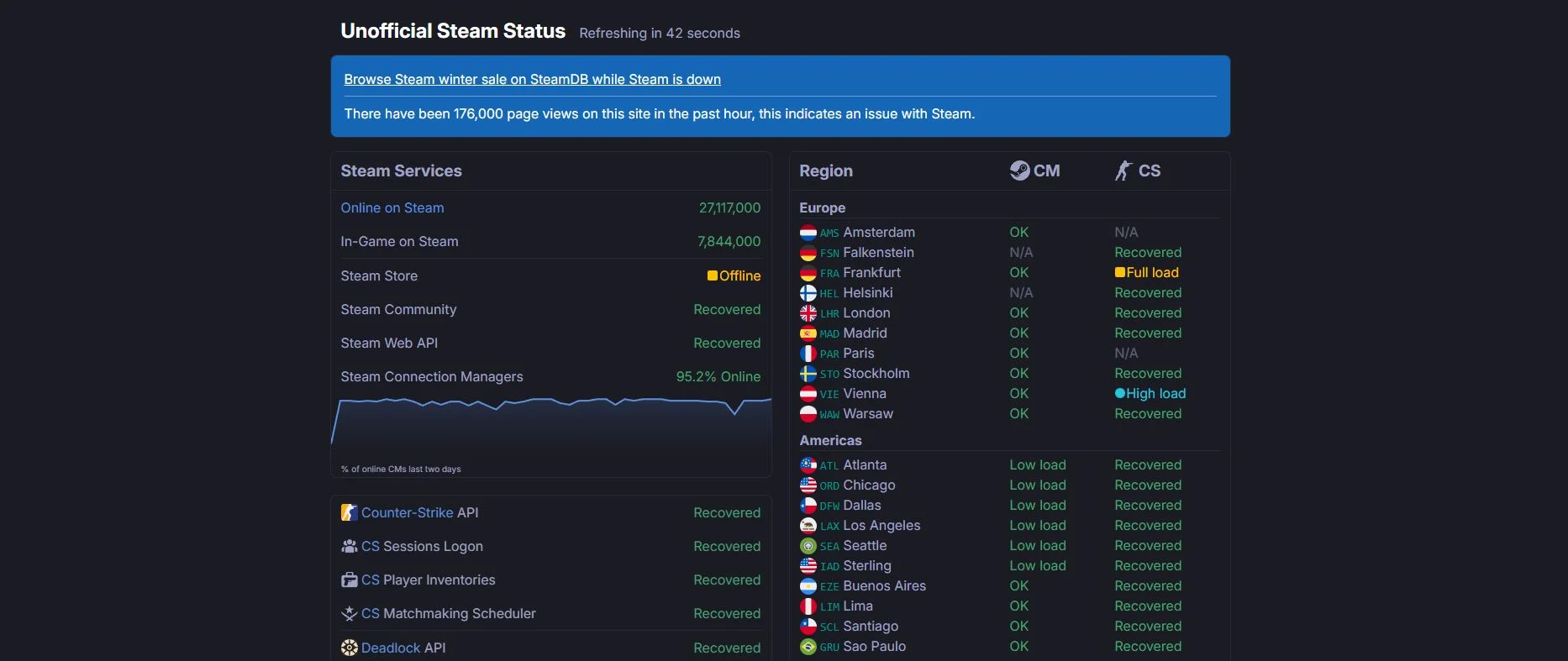Click the Unofficial Steam Status title

point(453,31)
